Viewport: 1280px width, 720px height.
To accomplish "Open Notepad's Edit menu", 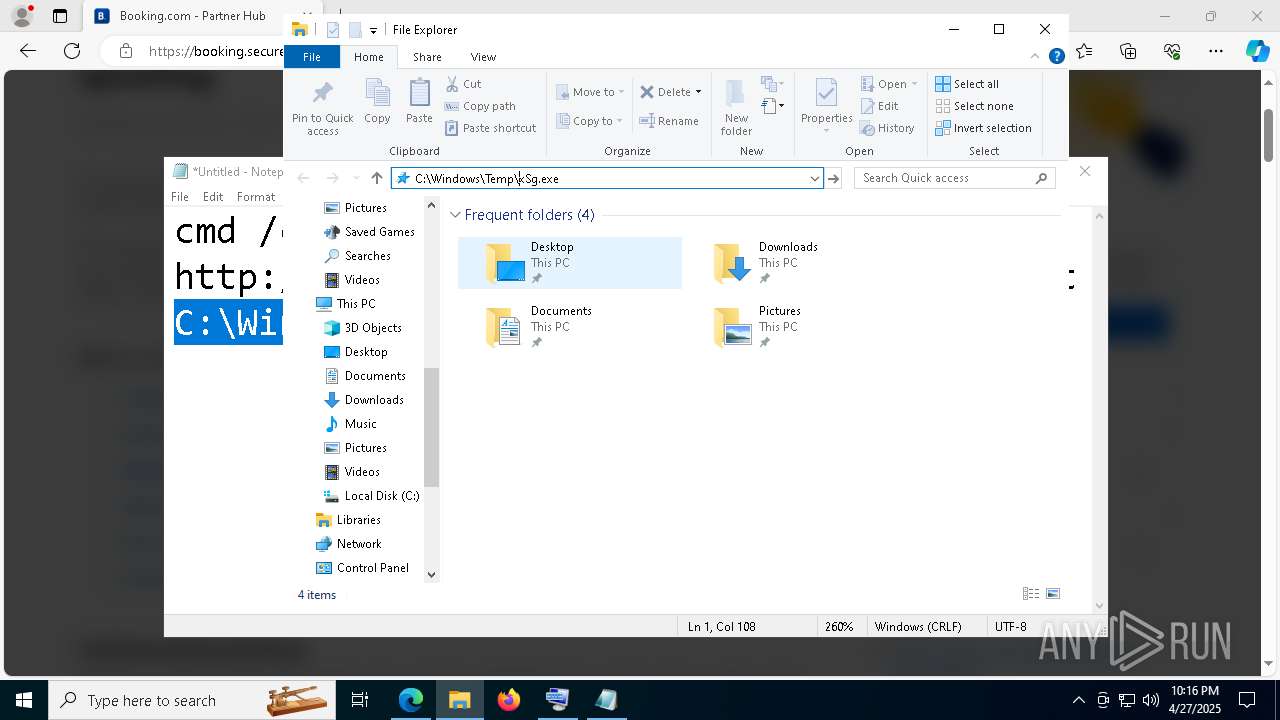I will point(213,197).
